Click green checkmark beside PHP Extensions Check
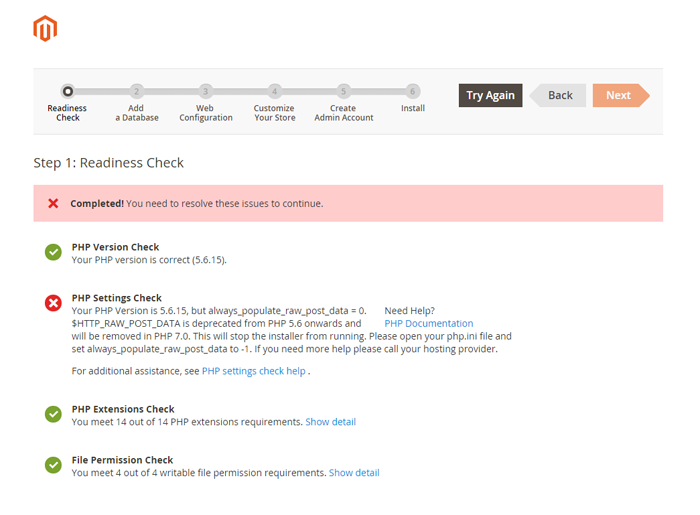 [x=53, y=414]
